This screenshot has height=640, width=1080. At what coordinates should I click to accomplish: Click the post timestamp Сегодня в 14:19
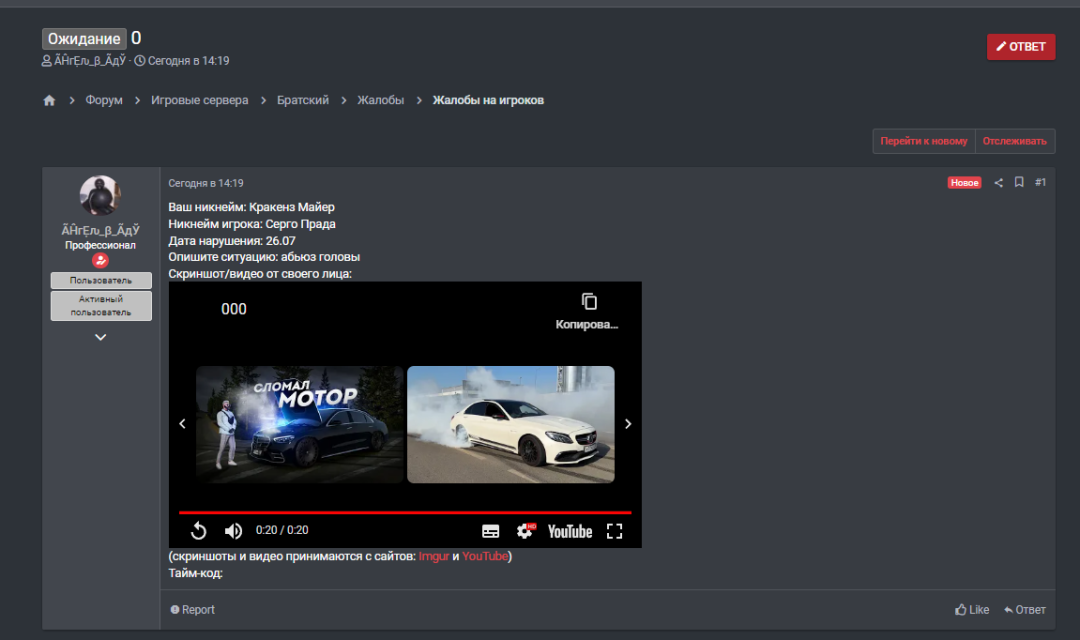tap(206, 183)
